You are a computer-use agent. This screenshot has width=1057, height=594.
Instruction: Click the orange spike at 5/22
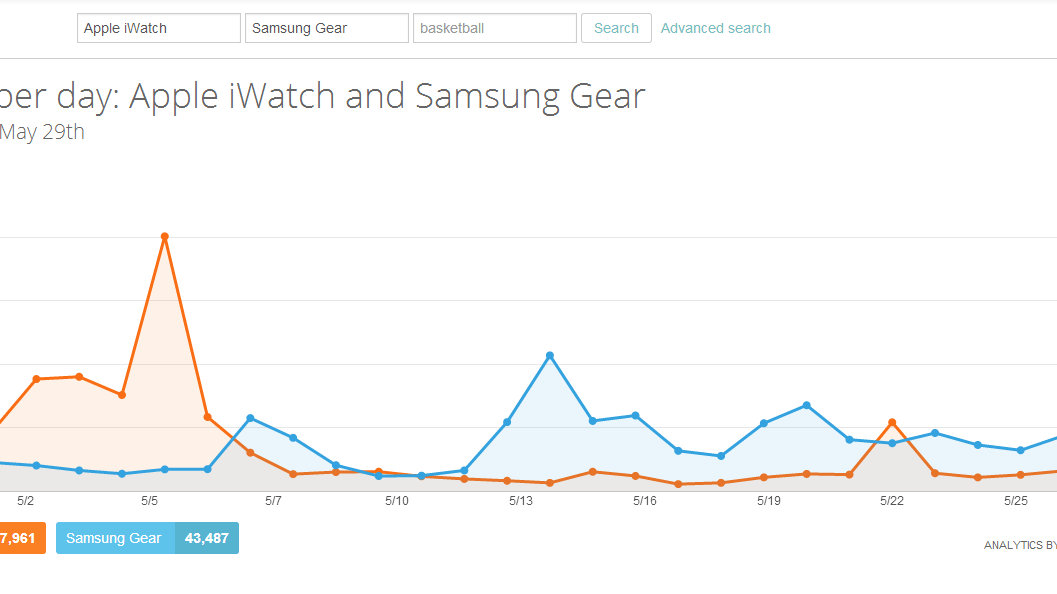(x=891, y=421)
